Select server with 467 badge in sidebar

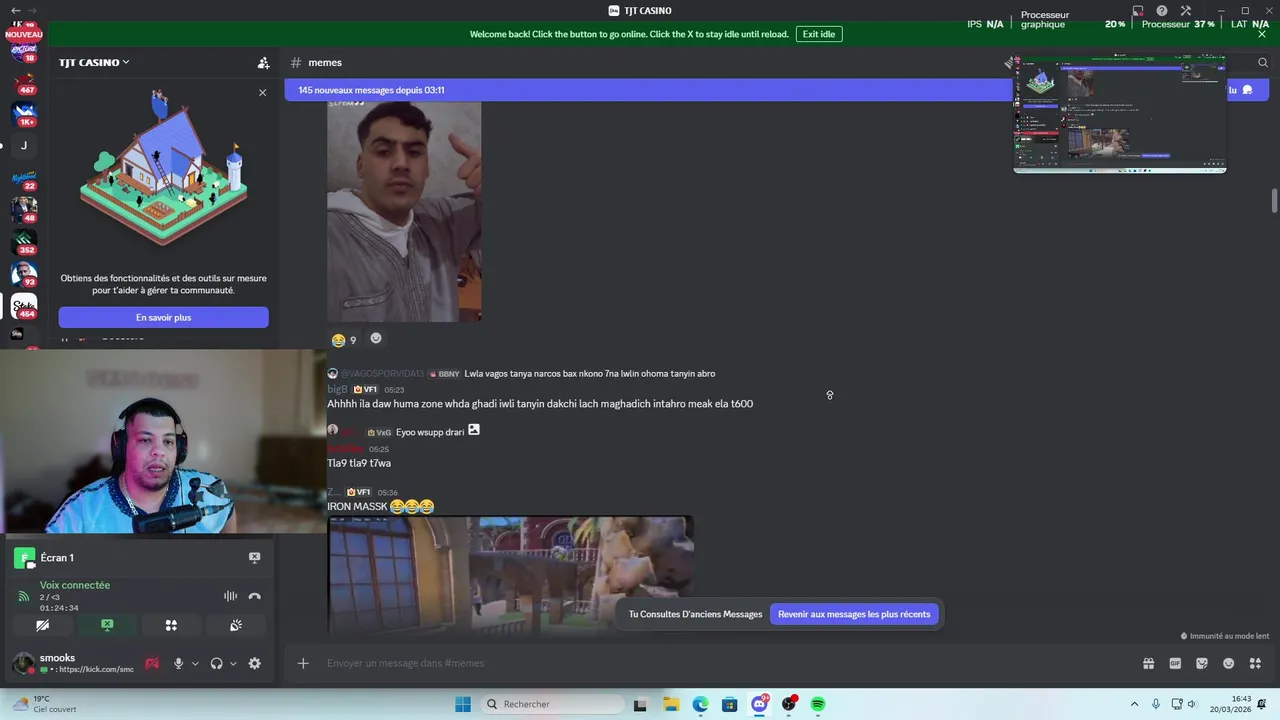(x=24, y=82)
